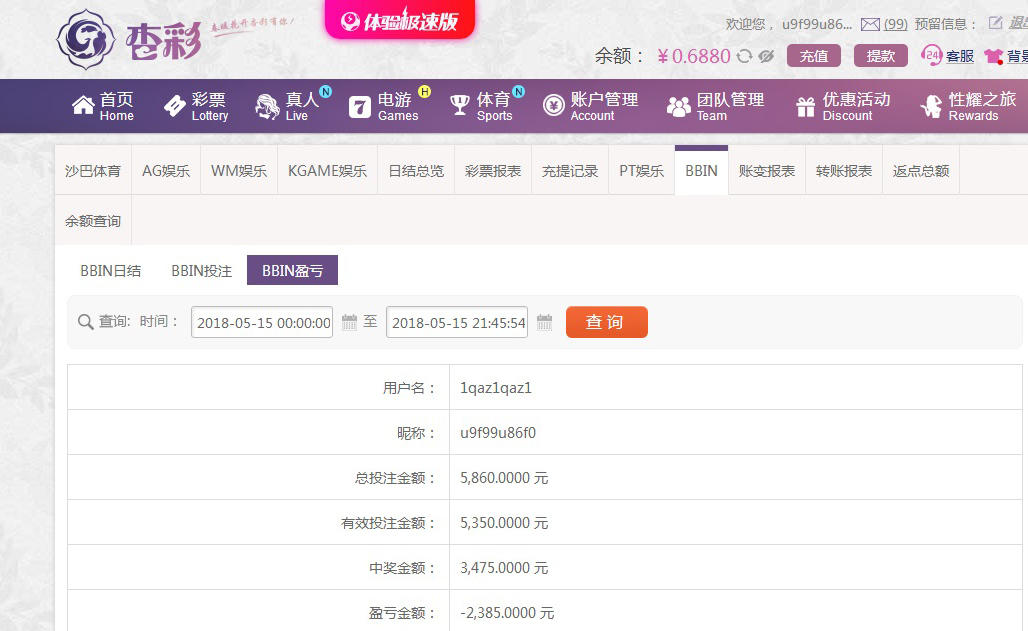
Task: Click the site logo emblem
Action: [86, 39]
